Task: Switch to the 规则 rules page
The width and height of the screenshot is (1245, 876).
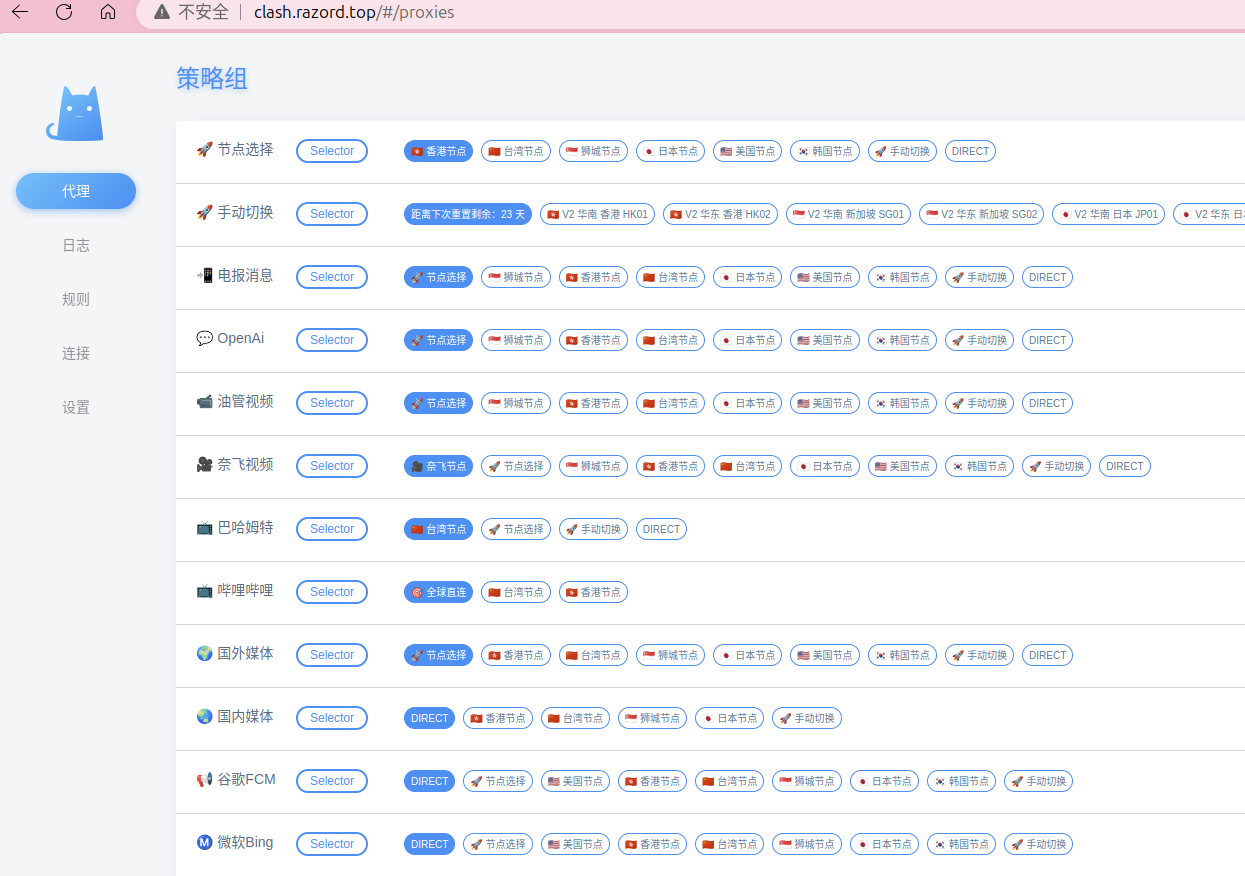Action: (76, 299)
